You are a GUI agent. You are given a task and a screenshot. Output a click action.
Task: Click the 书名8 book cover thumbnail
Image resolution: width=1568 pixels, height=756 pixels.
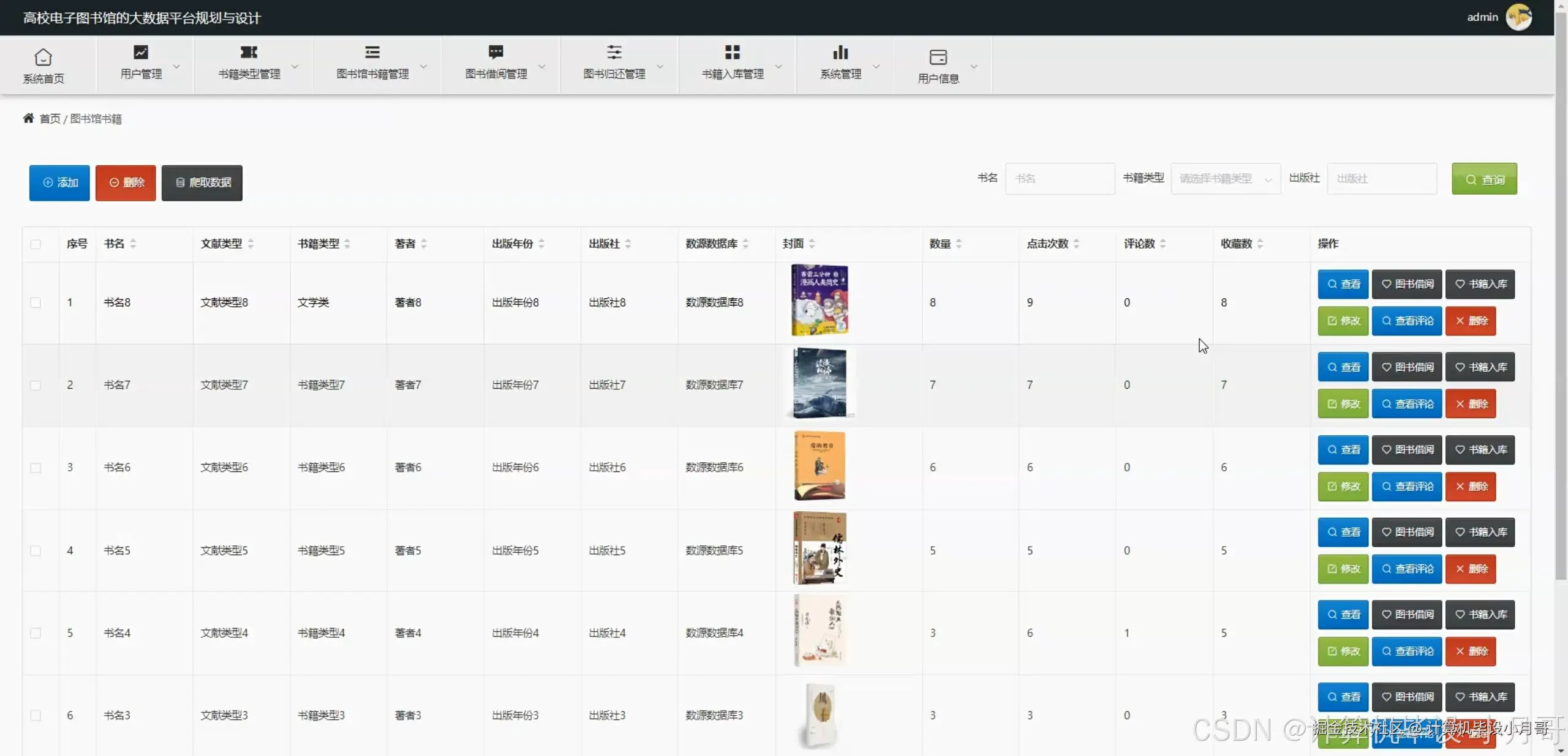[x=820, y=300]
